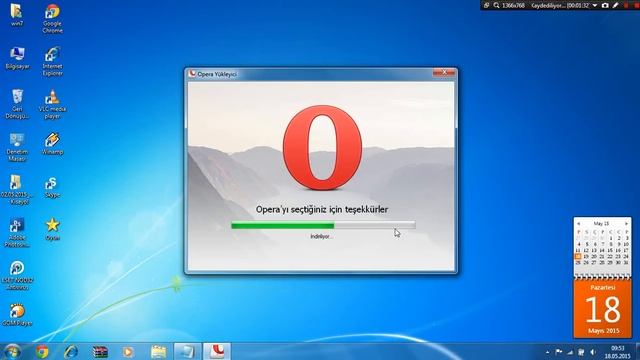The image size is (640, 360).
Task: Open the Geri Dönüşüm recycle bin
Action: click(x=17, y=104)
